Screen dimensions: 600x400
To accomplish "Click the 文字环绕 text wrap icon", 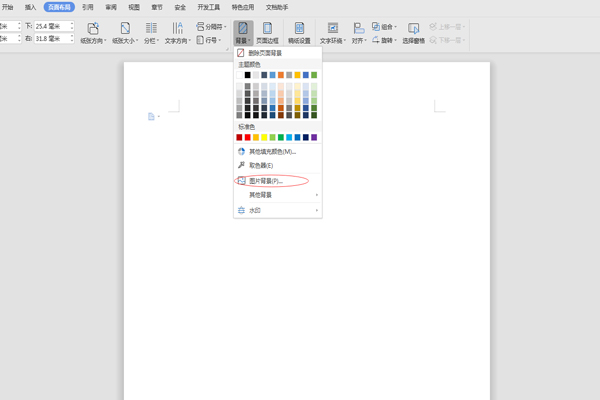I will point(331,32).
